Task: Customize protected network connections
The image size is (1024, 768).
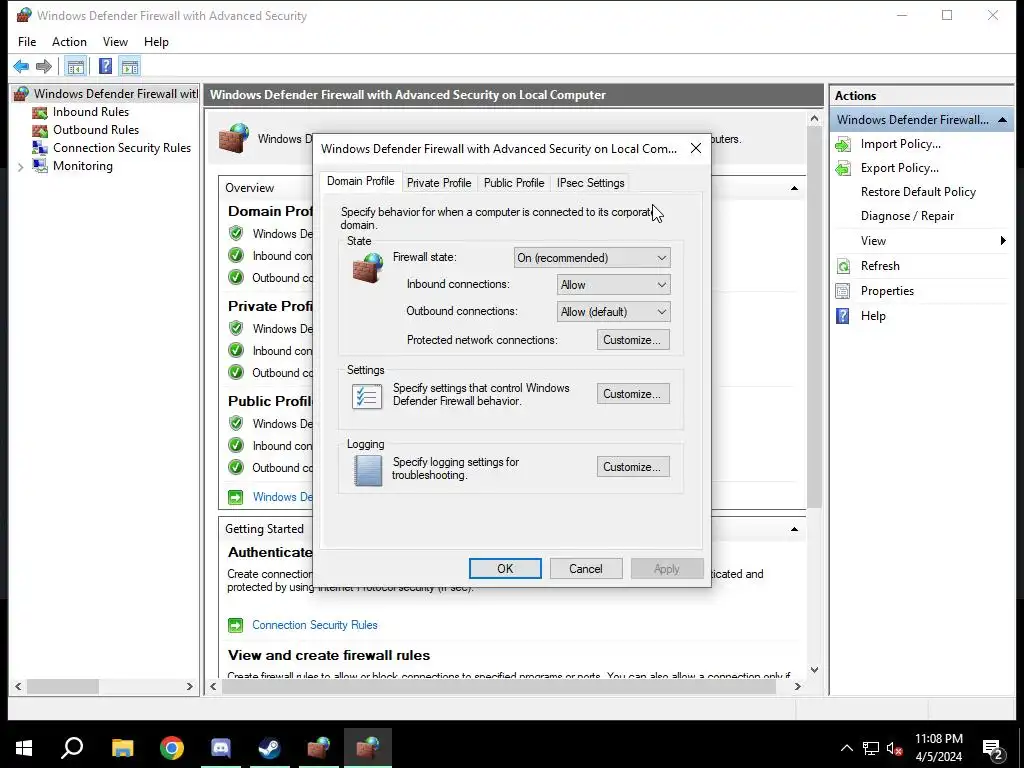Action: (633, 340)
